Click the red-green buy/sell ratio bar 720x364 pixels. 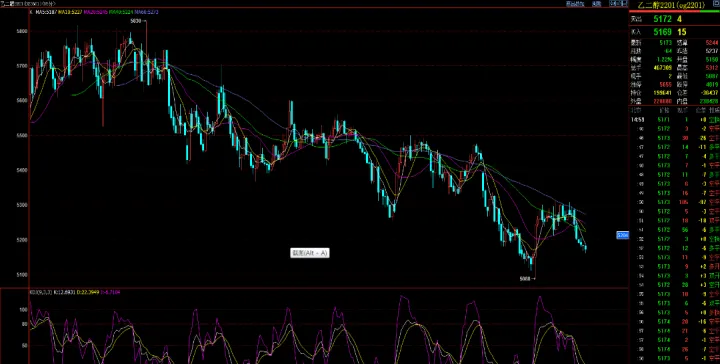674,11
